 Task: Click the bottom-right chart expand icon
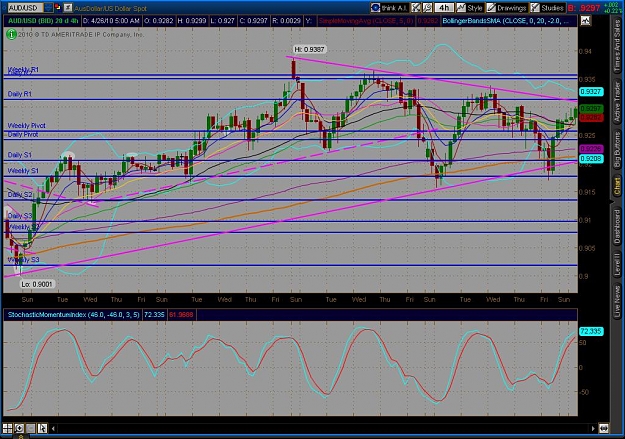coord(603,429)
